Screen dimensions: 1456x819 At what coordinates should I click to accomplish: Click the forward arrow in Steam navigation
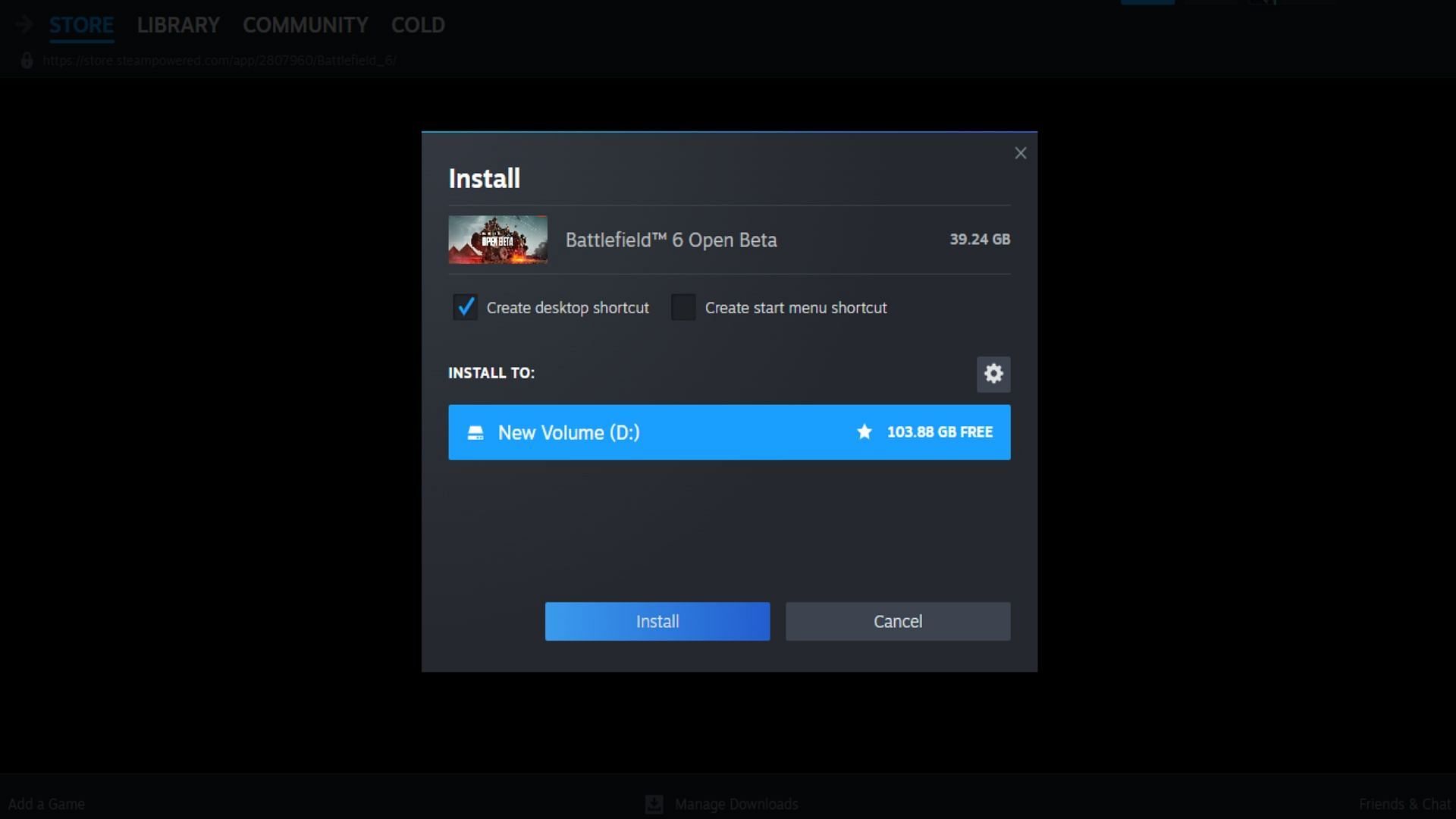(x=24, y=24)
